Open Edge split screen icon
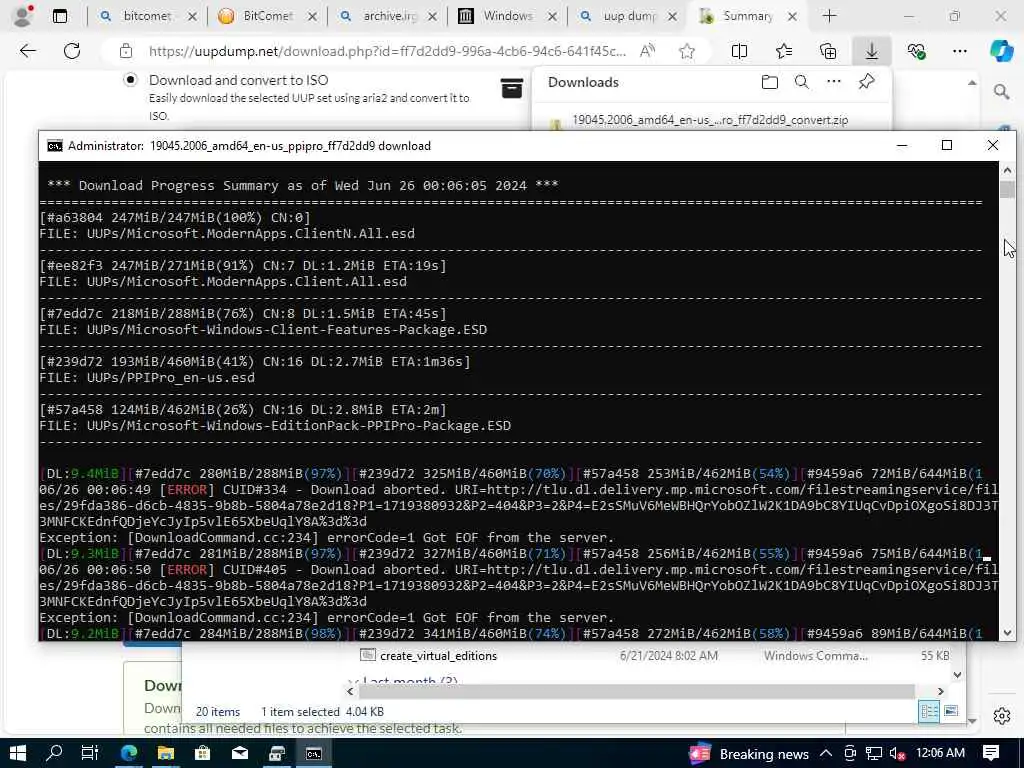This screenshot has height=768, width=1024. (x=739, y=51)
